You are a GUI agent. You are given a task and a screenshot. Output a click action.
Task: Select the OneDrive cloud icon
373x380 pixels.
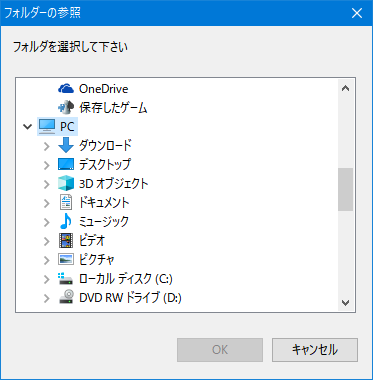(x=66, y=89)
